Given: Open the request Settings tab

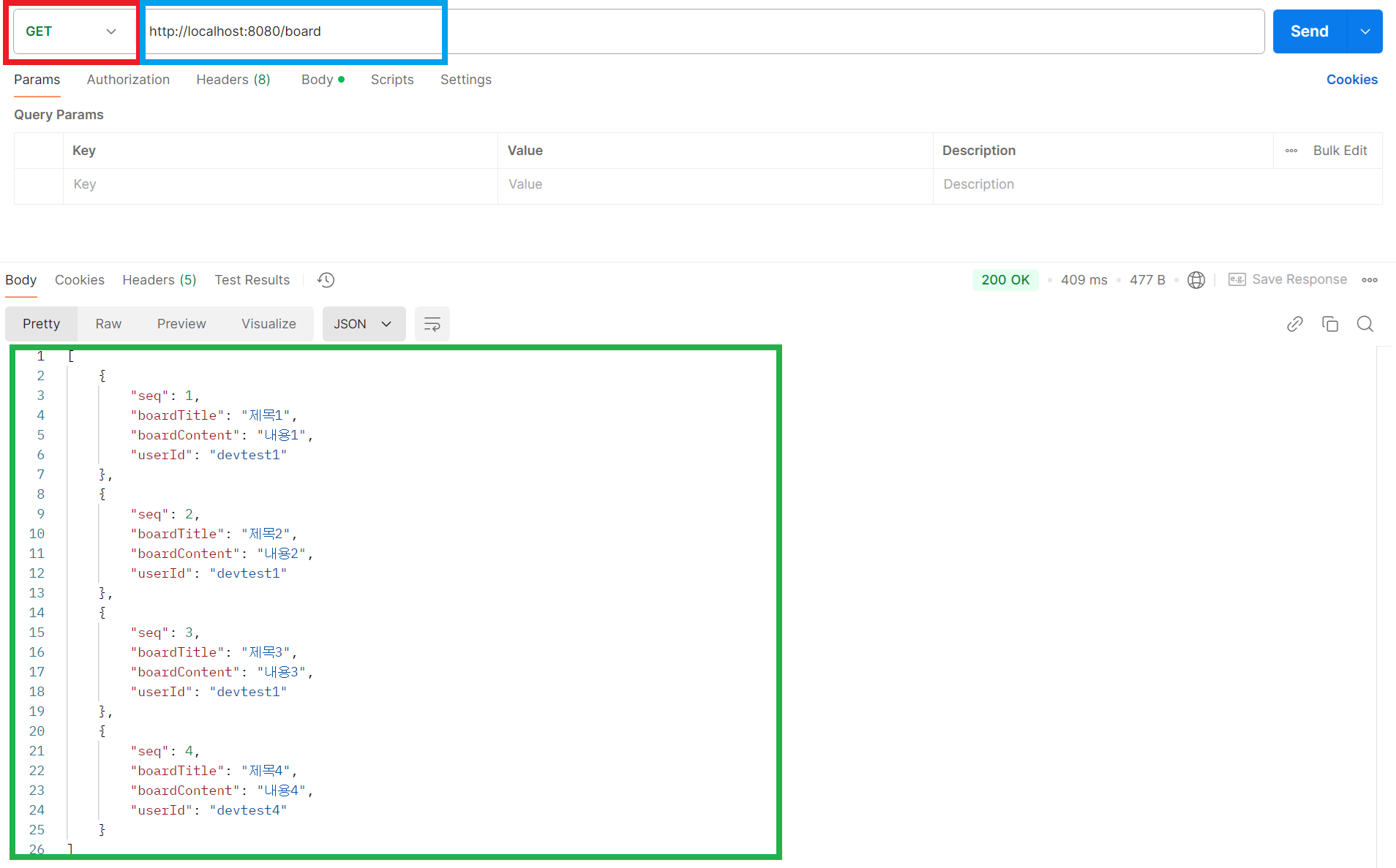Looking at the screenshot, I should (x=466, y=80).
